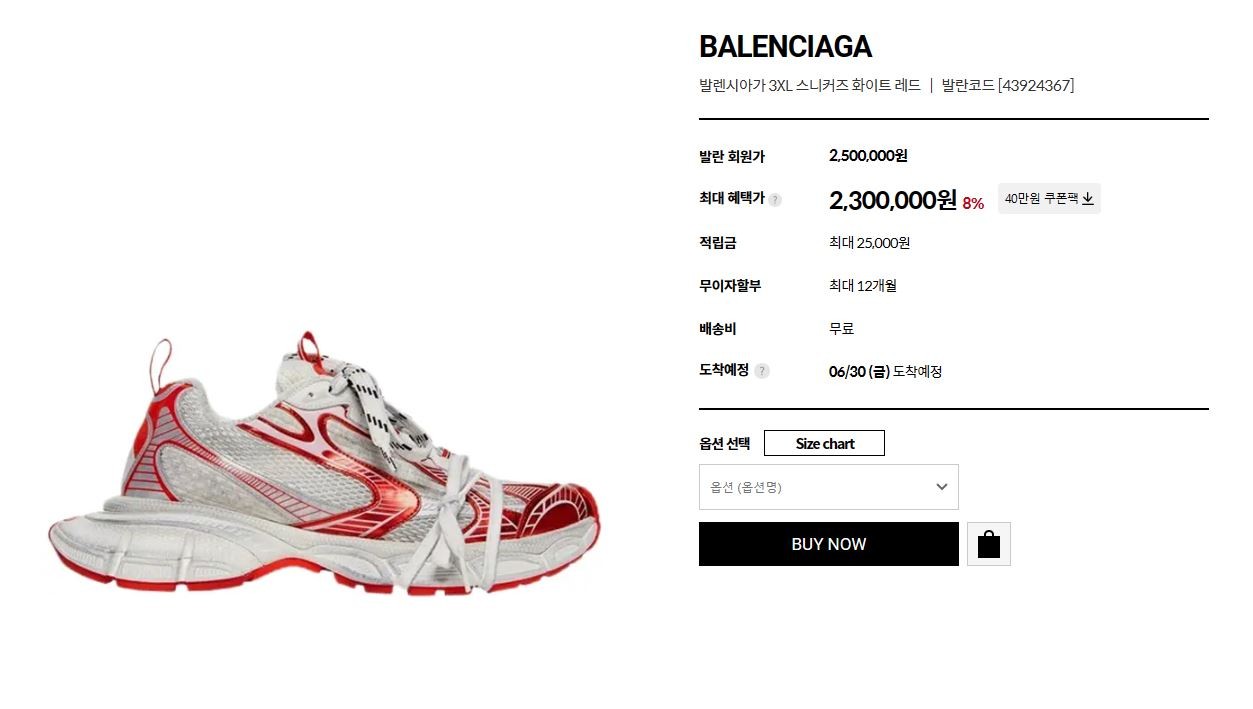Click the 발란 회원가 2,500,000원 price
1253x709 pixels.
click(x=868, y=156)
